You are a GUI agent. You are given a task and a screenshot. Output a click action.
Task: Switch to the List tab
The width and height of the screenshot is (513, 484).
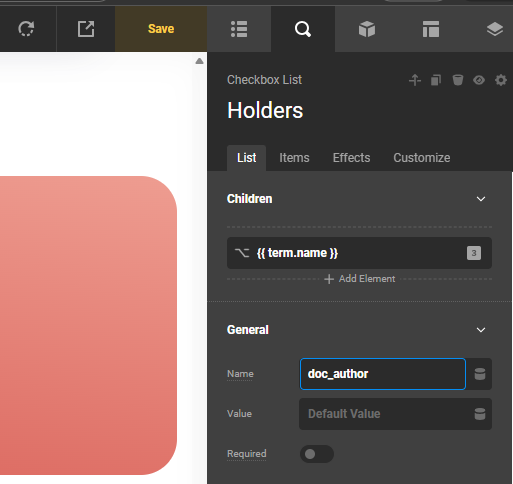pos(247,158)
